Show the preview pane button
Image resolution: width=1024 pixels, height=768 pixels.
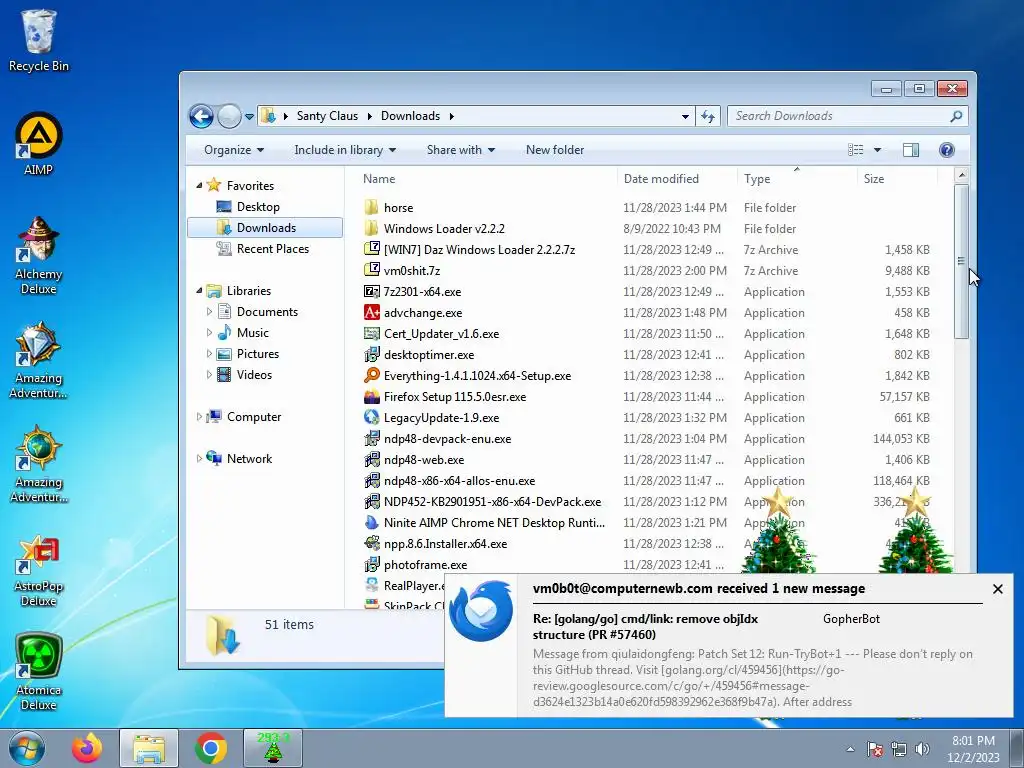click(910, 150)
